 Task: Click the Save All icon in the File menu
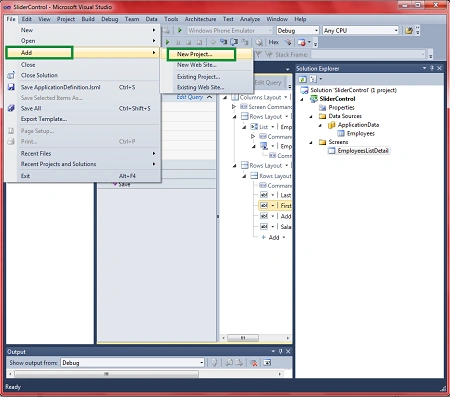[x=11, y=108]
